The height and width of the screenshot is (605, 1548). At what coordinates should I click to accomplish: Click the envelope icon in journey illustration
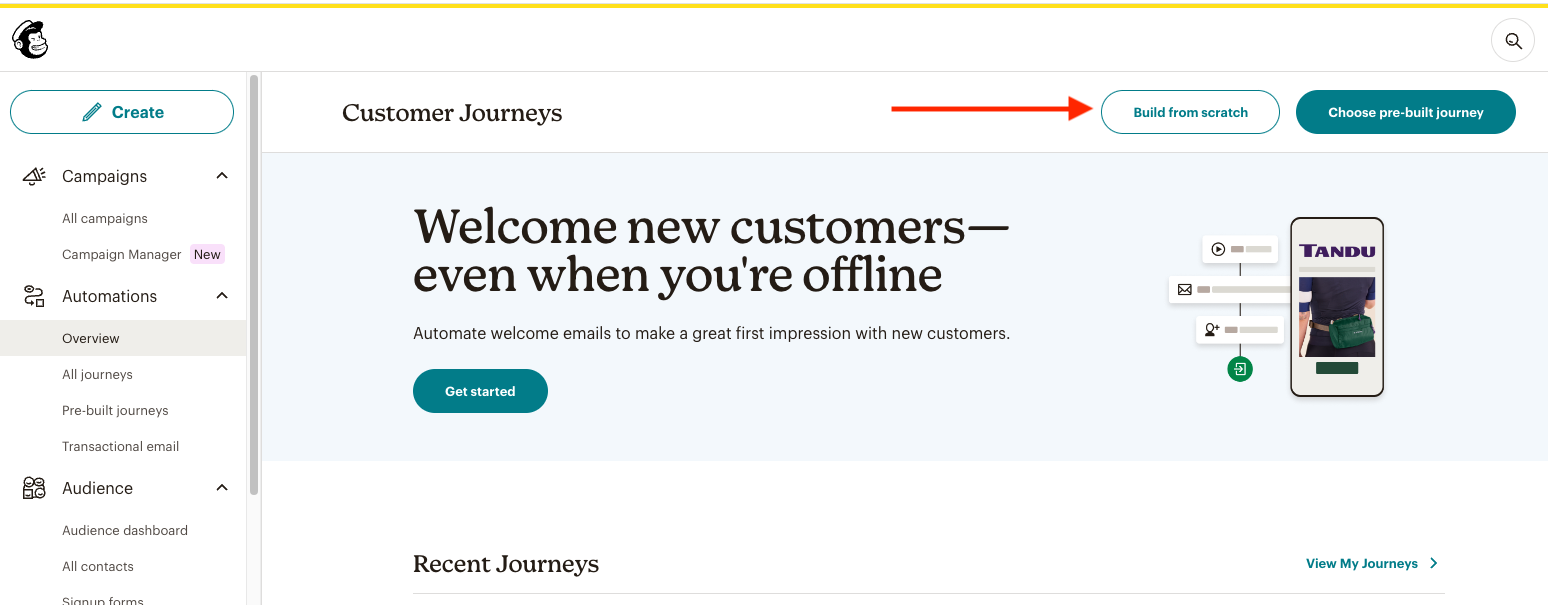(x=1185, y=289)
